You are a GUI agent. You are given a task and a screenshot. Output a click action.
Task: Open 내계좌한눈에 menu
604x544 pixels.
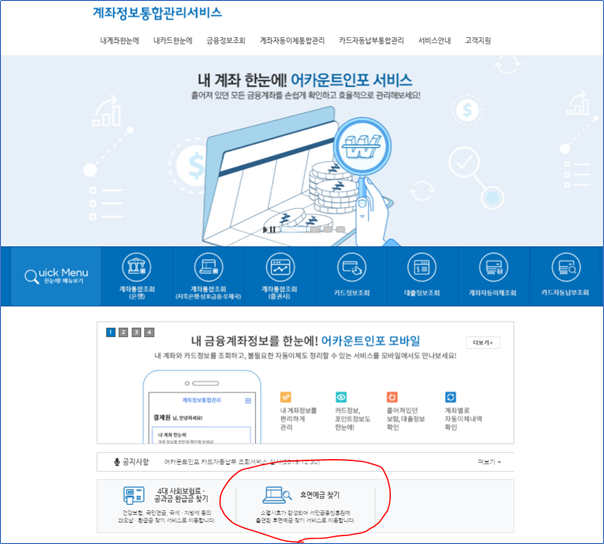120,40
